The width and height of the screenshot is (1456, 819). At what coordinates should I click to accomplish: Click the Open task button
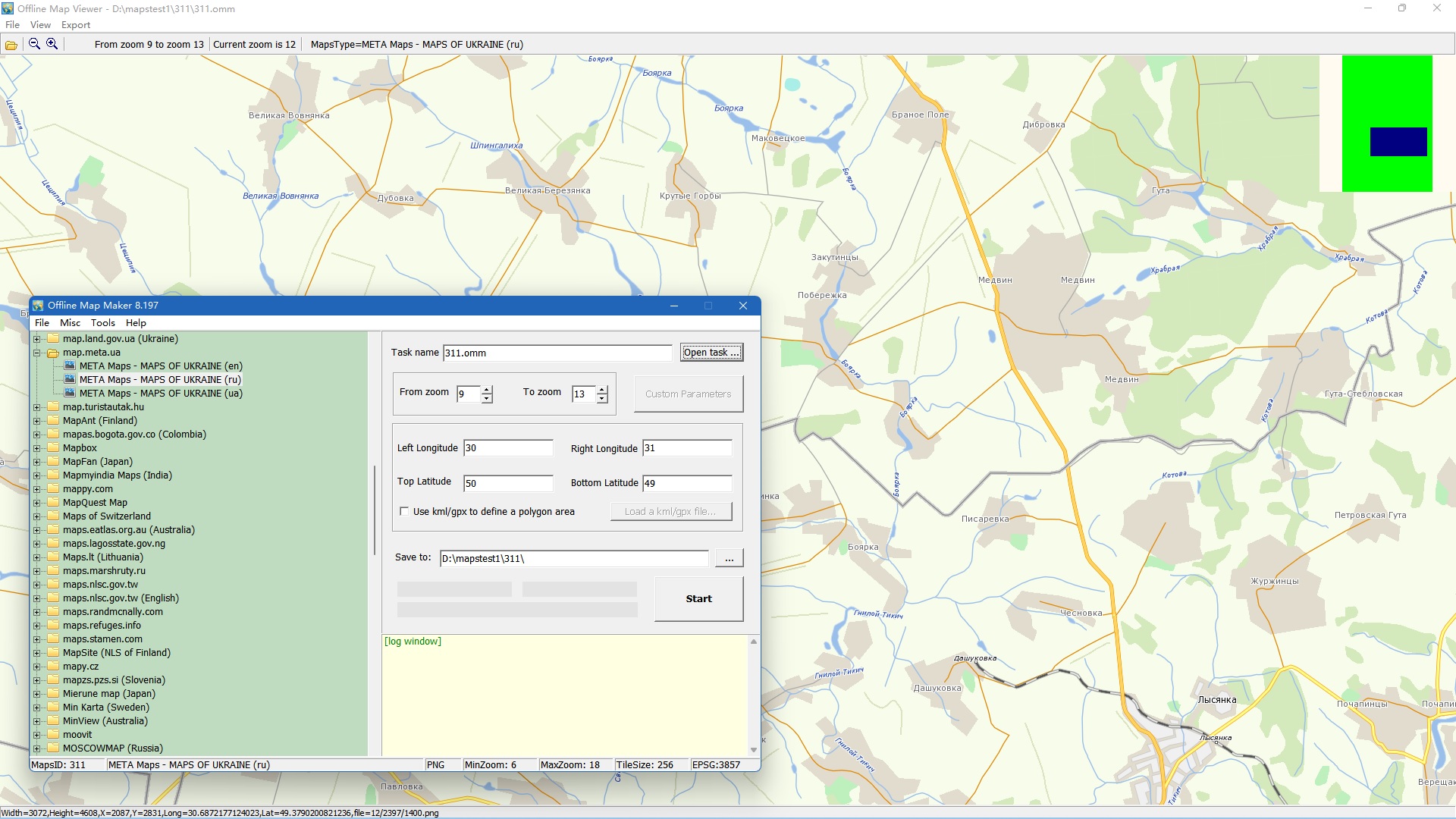[x=711, y=353]
